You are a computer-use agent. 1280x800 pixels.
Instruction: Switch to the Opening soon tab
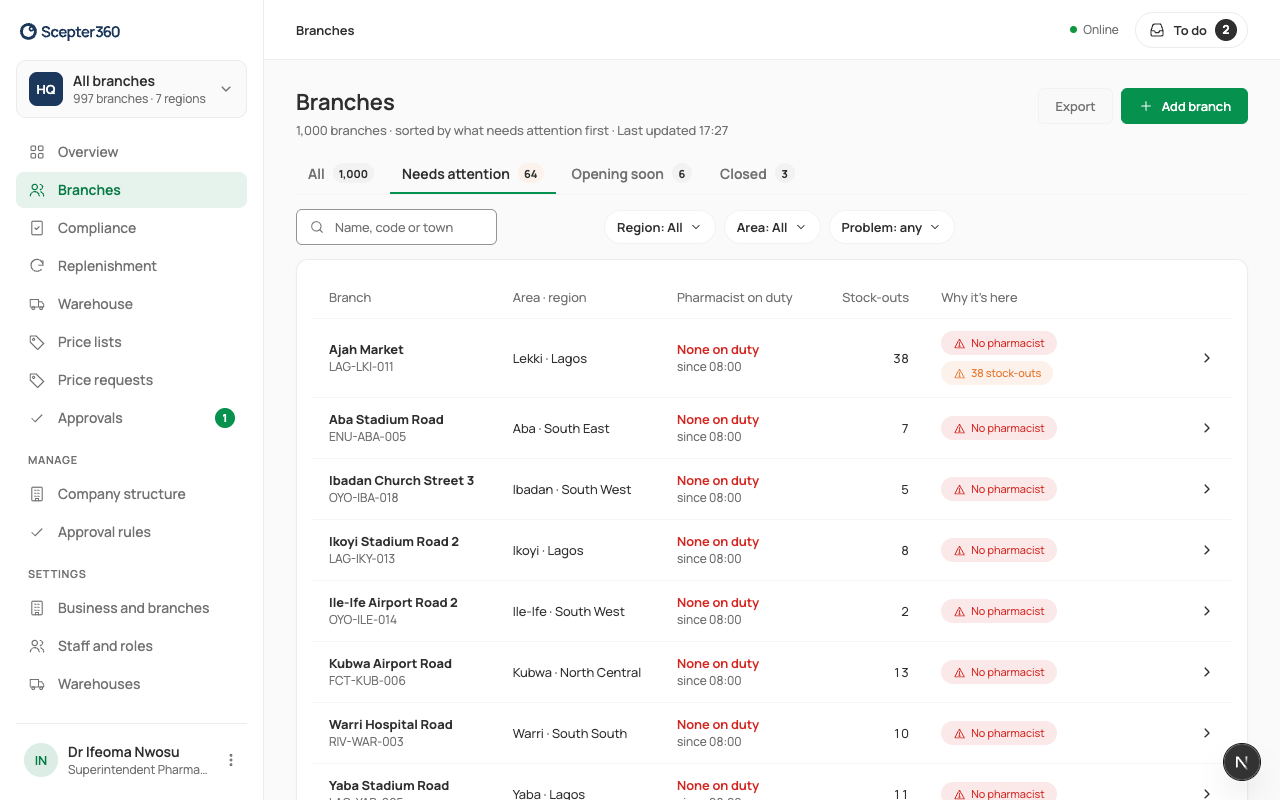(x=631, y=174)
